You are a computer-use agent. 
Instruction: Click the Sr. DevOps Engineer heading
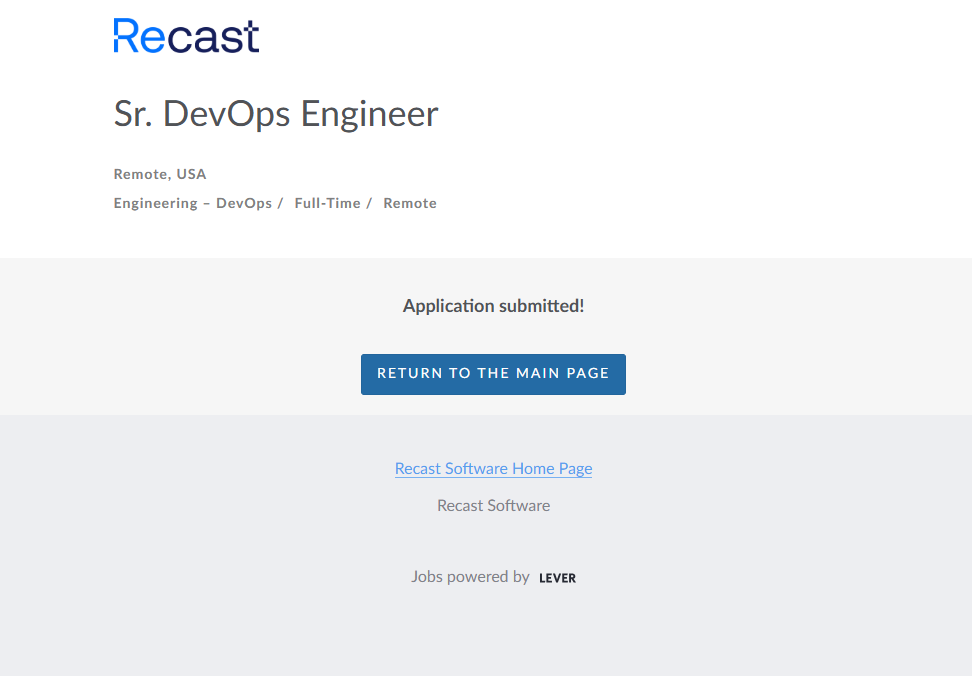click(276, 114)
